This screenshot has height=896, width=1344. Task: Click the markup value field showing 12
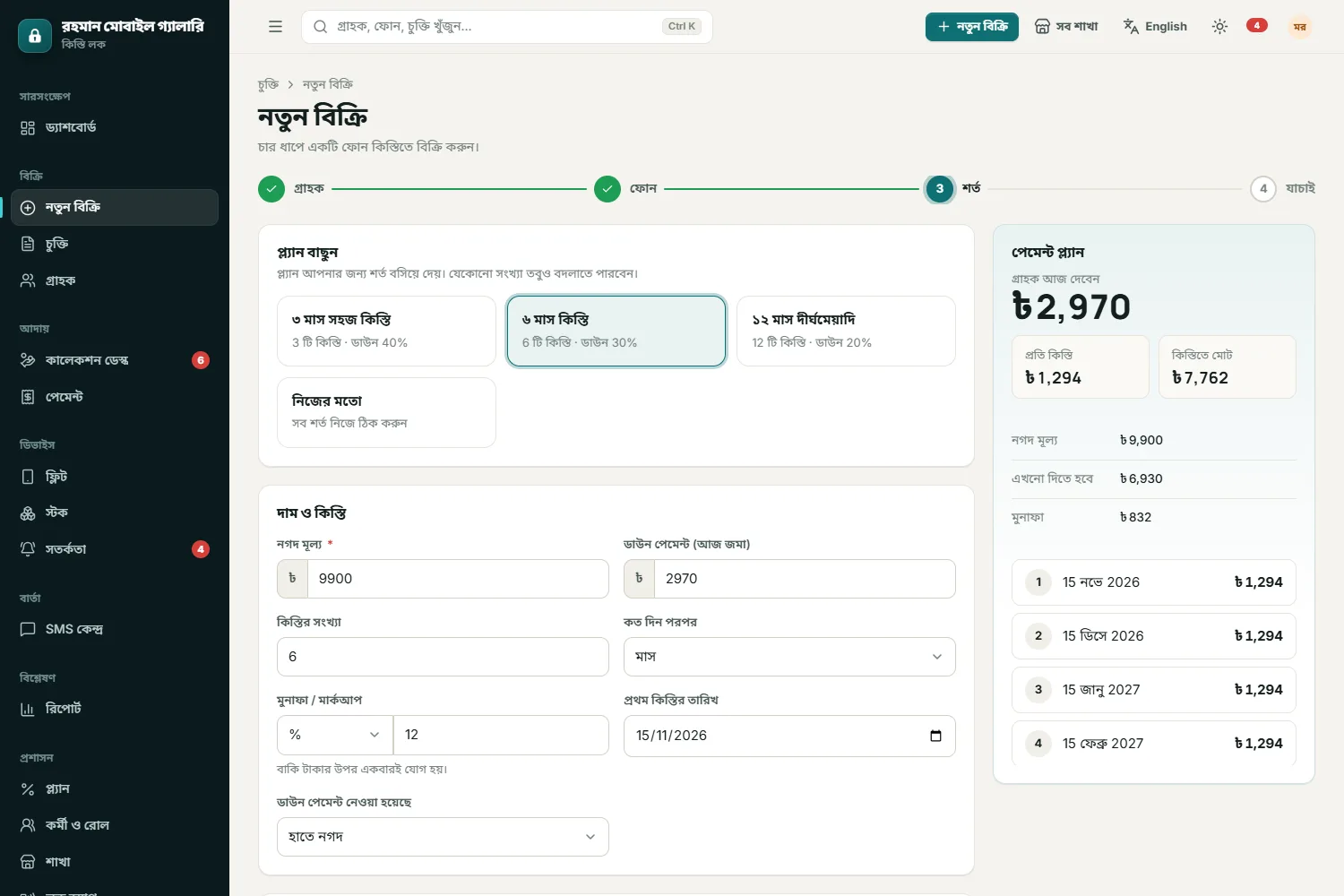click(501, 735)
